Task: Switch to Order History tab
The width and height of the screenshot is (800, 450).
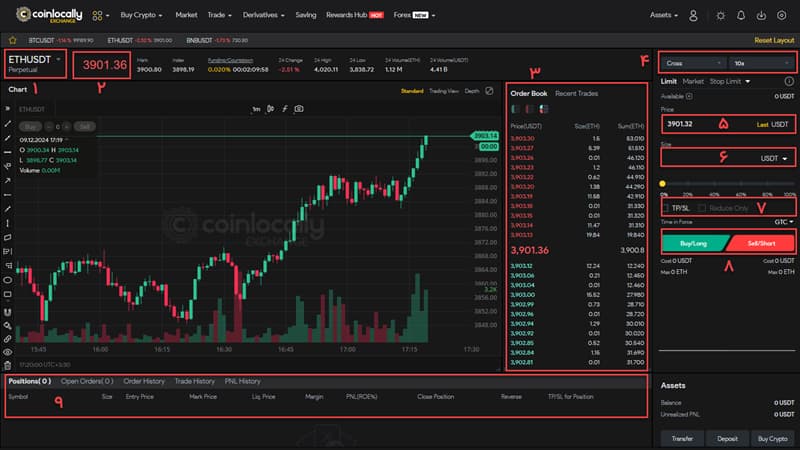Action: click(144, 381)
